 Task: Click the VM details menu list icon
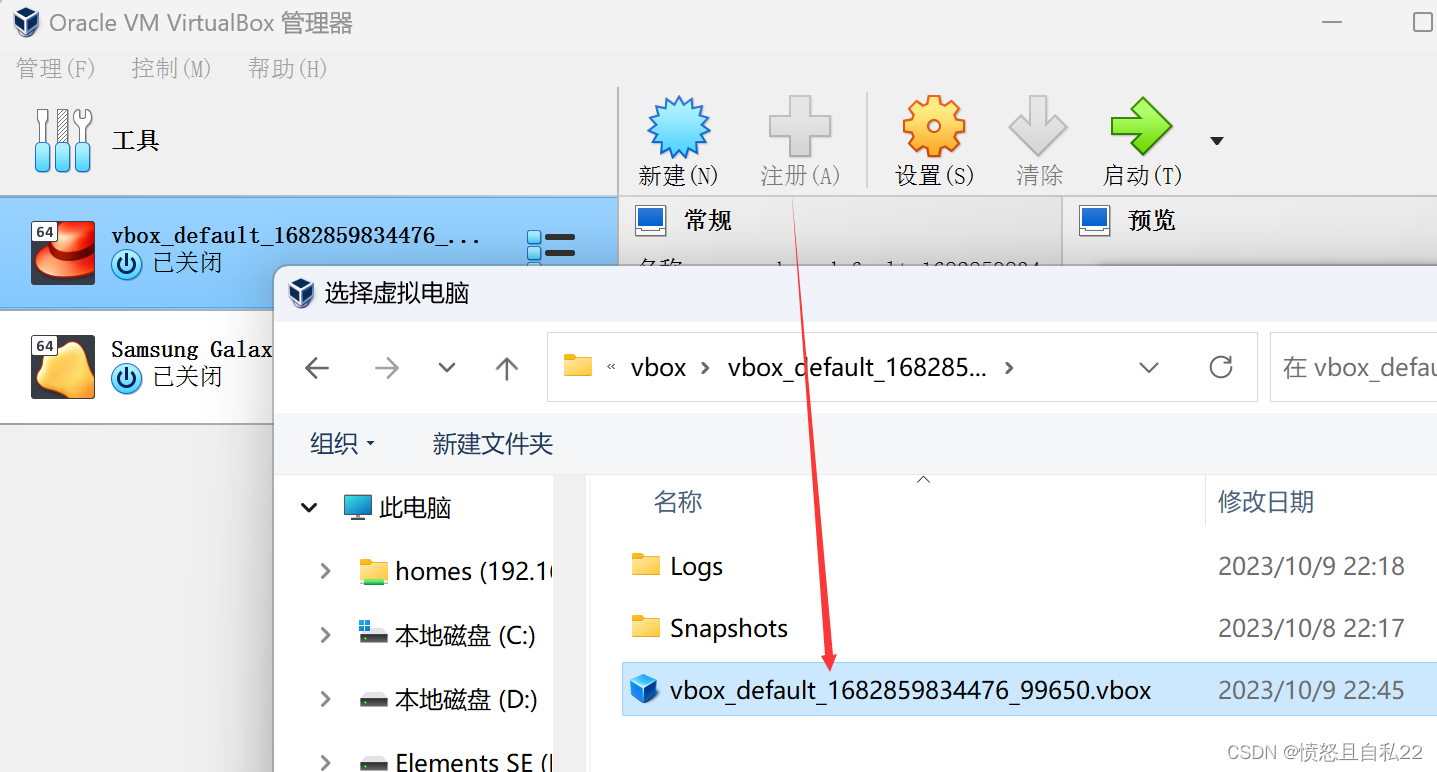pyautogui.click(x=551, y=246)
